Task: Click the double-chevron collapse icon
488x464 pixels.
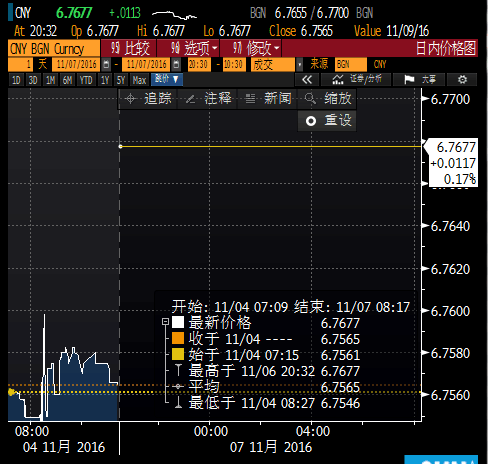Action: (x=307, y=80)
